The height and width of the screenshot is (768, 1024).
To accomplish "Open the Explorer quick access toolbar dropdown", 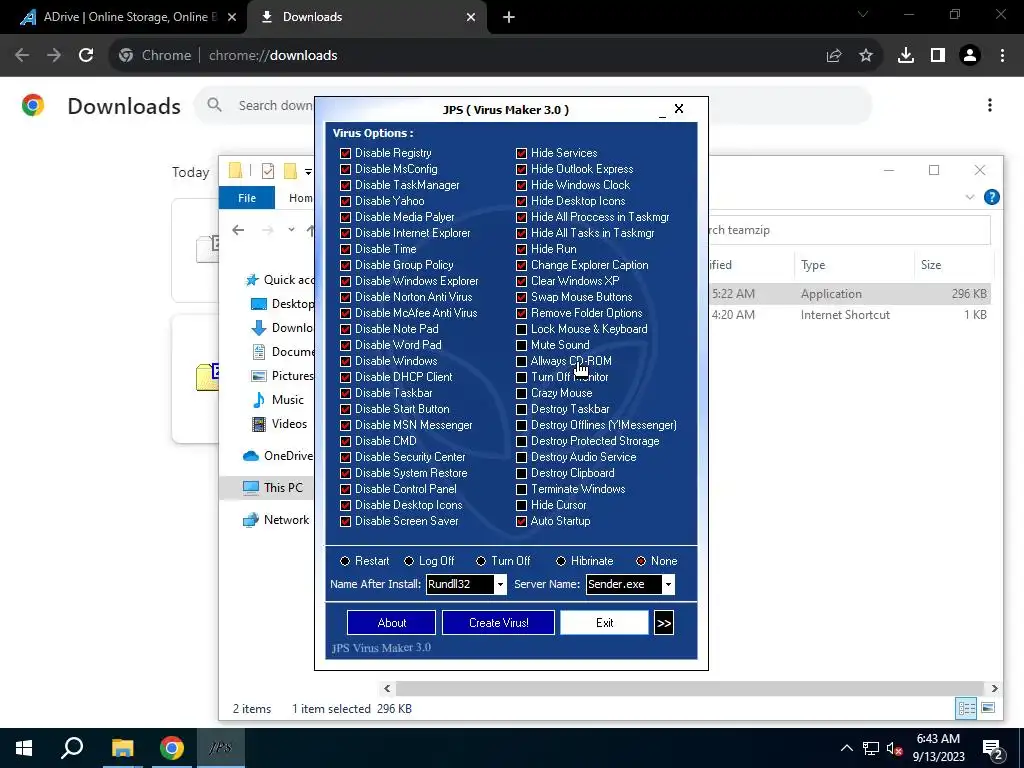I will [308, 172].
